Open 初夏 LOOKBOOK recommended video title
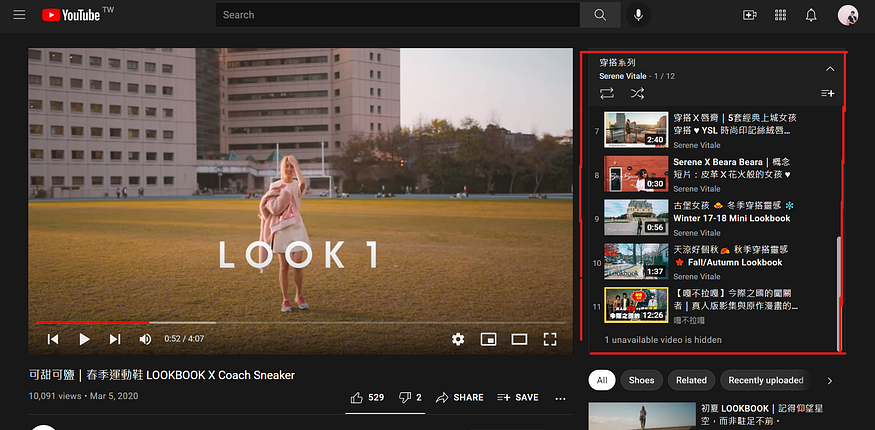Image resolution: width=875 pixels, height=430 pixels. pyautogui.click(x=762, y=414)
